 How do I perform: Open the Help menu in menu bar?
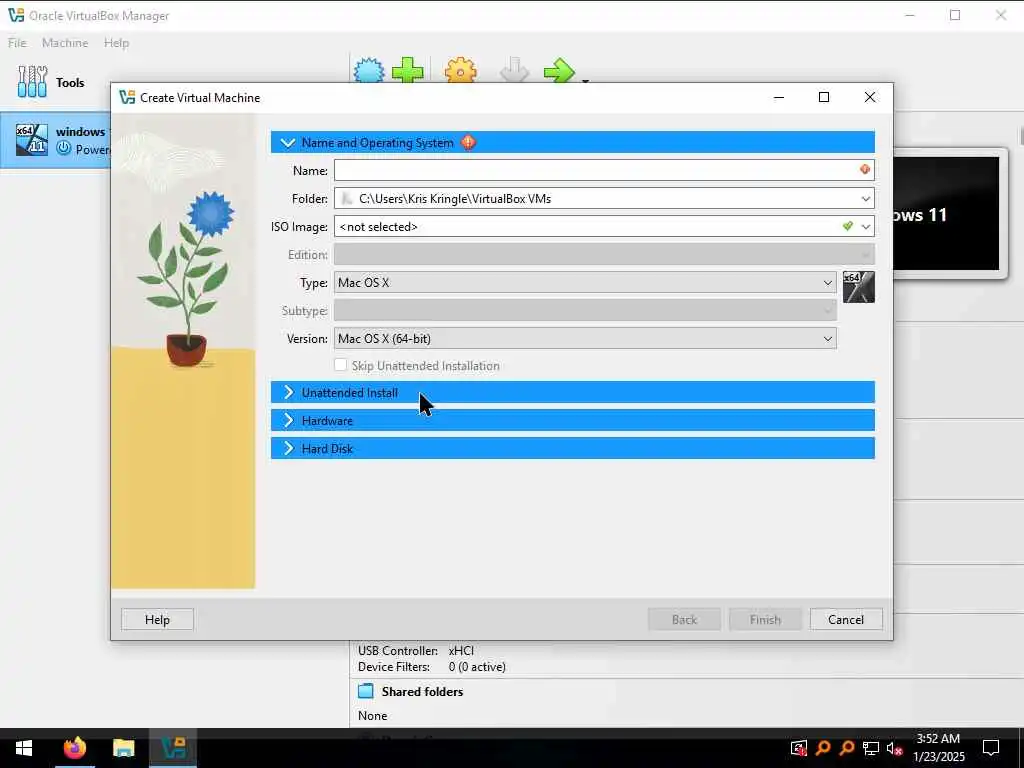(116, 43)
